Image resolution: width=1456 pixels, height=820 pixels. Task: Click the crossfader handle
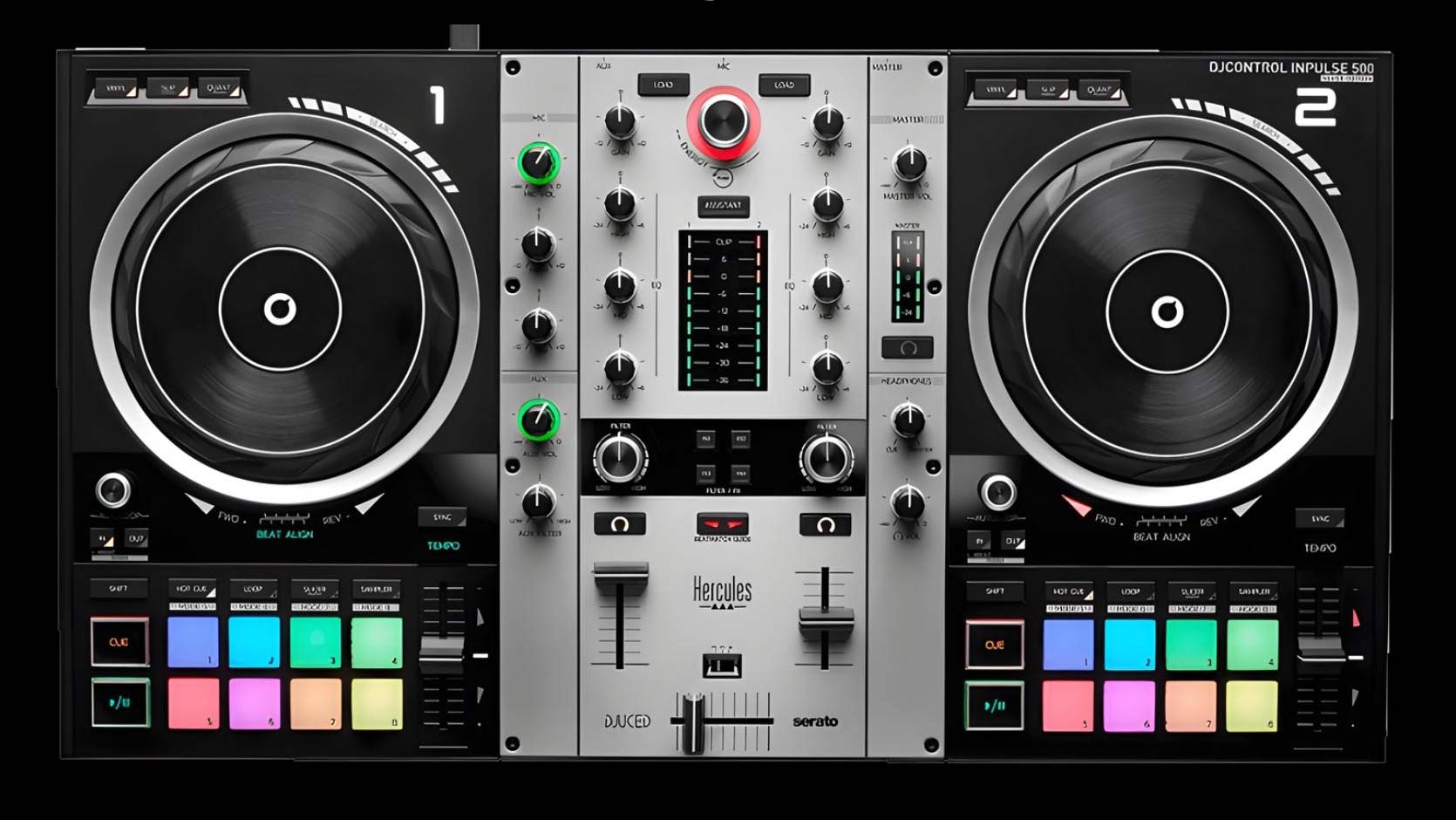click(693, 721)
